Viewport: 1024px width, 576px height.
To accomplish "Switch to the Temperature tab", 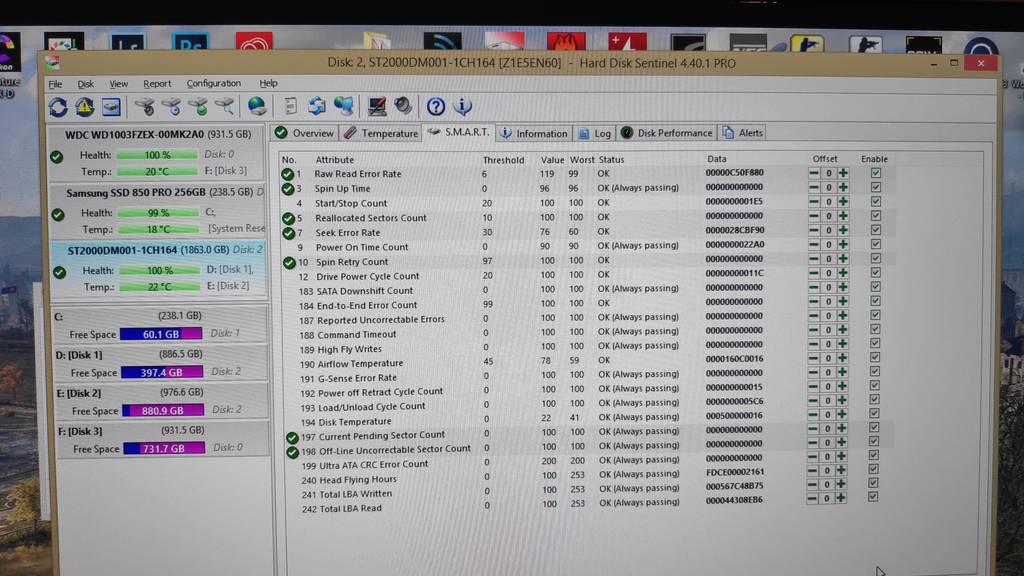I will 381,133.
